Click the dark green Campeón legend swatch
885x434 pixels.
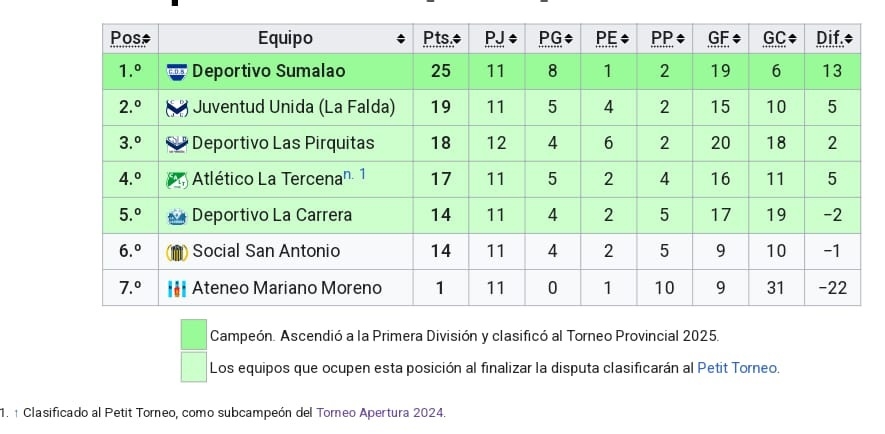193,335
